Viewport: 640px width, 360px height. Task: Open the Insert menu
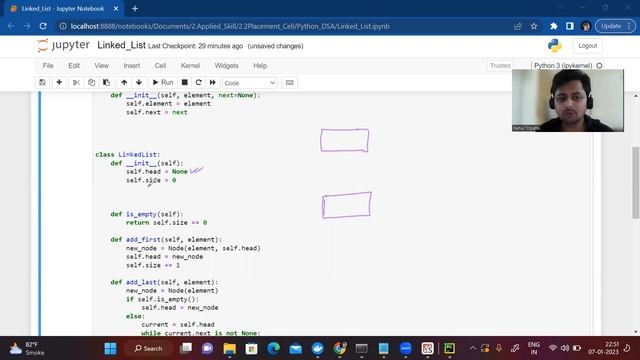[x=131, y=66]
